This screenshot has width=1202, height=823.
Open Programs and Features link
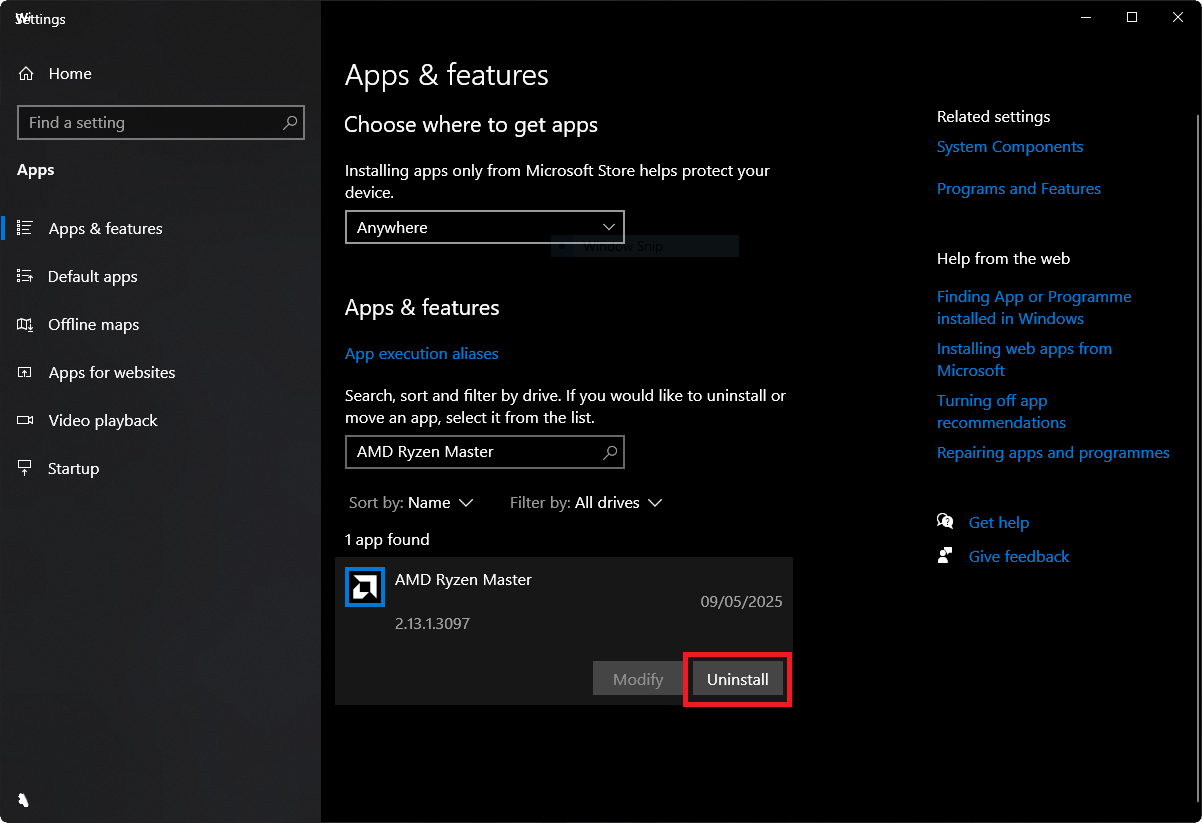tap(1018, 189)
